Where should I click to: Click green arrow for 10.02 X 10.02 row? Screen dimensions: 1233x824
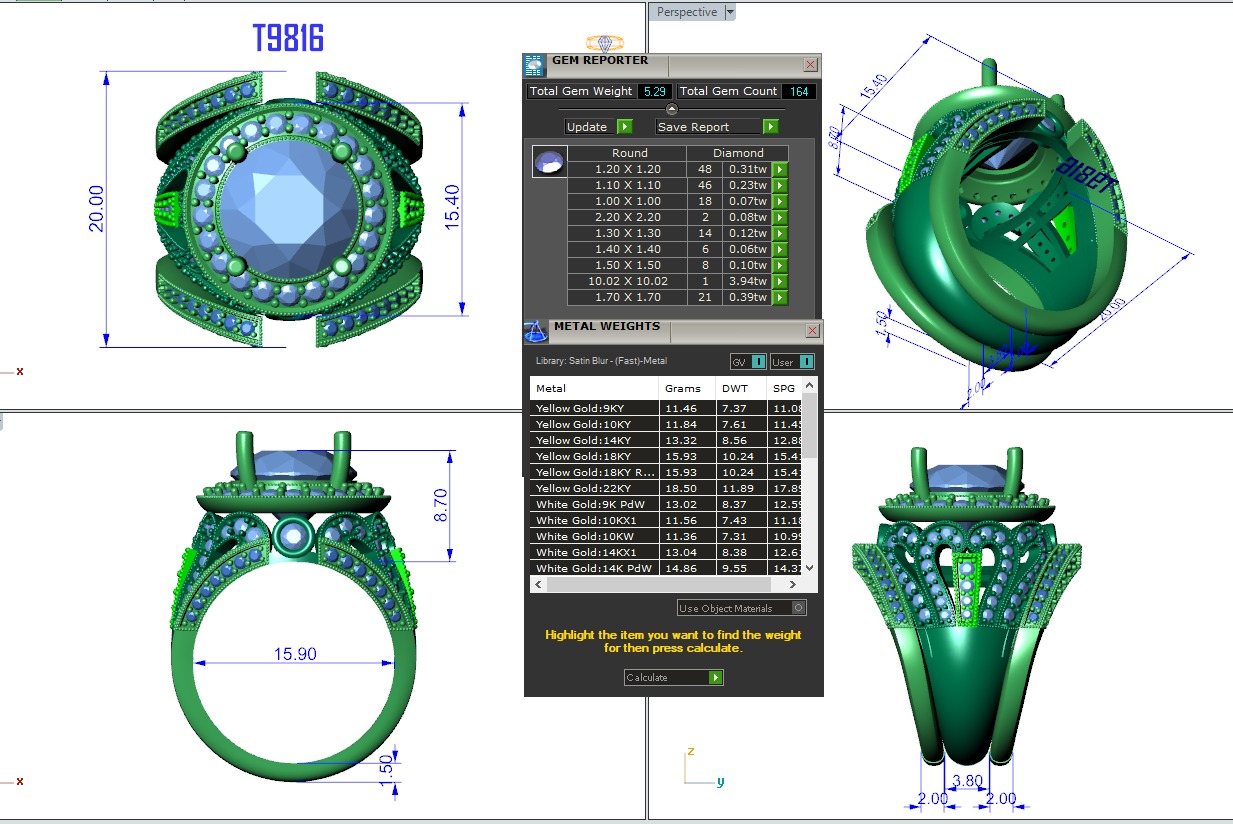pyautogui.click(x=780, y=282)
